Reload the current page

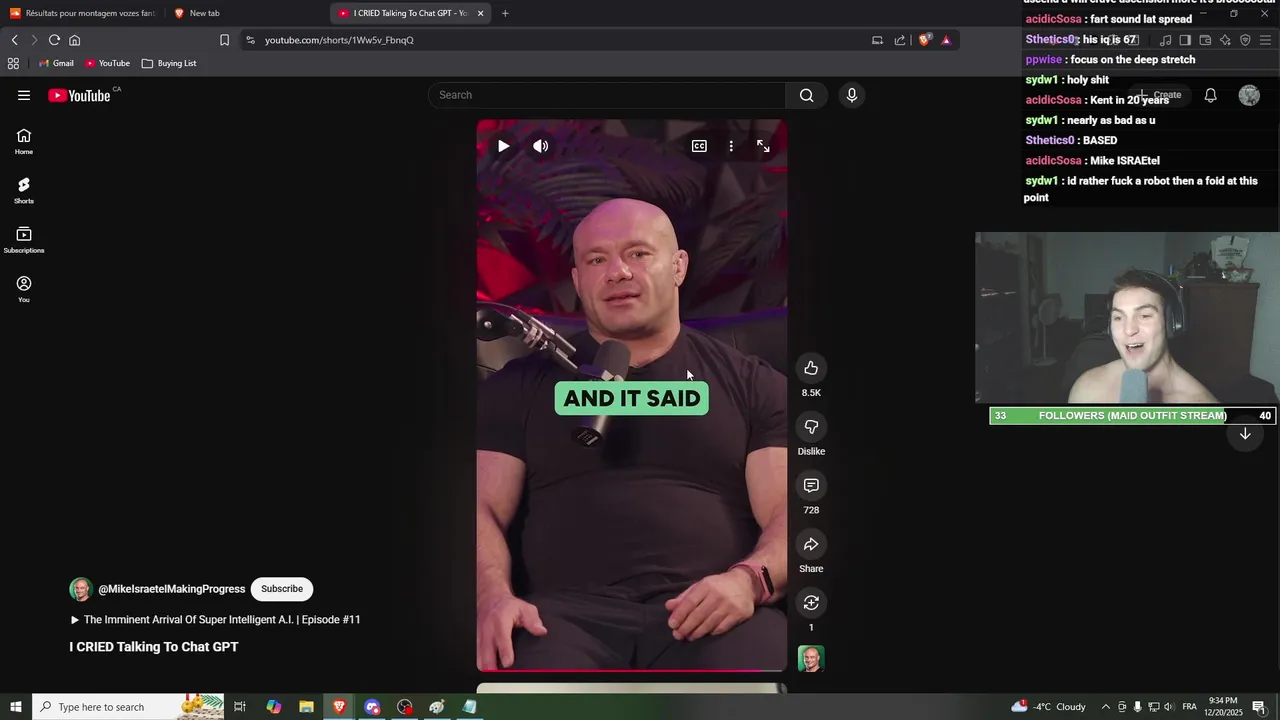tap(54, 40)
